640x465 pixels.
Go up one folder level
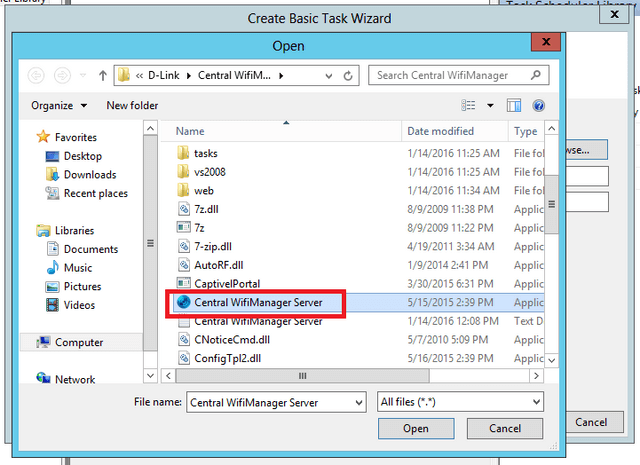102,76
